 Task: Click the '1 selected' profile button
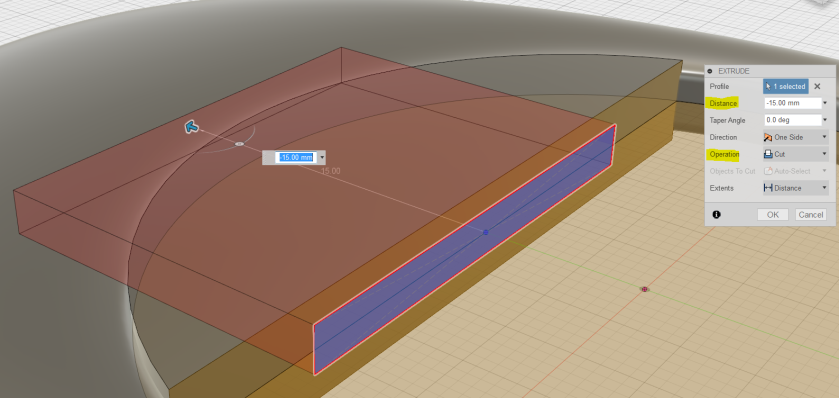(x=785, y=86)
